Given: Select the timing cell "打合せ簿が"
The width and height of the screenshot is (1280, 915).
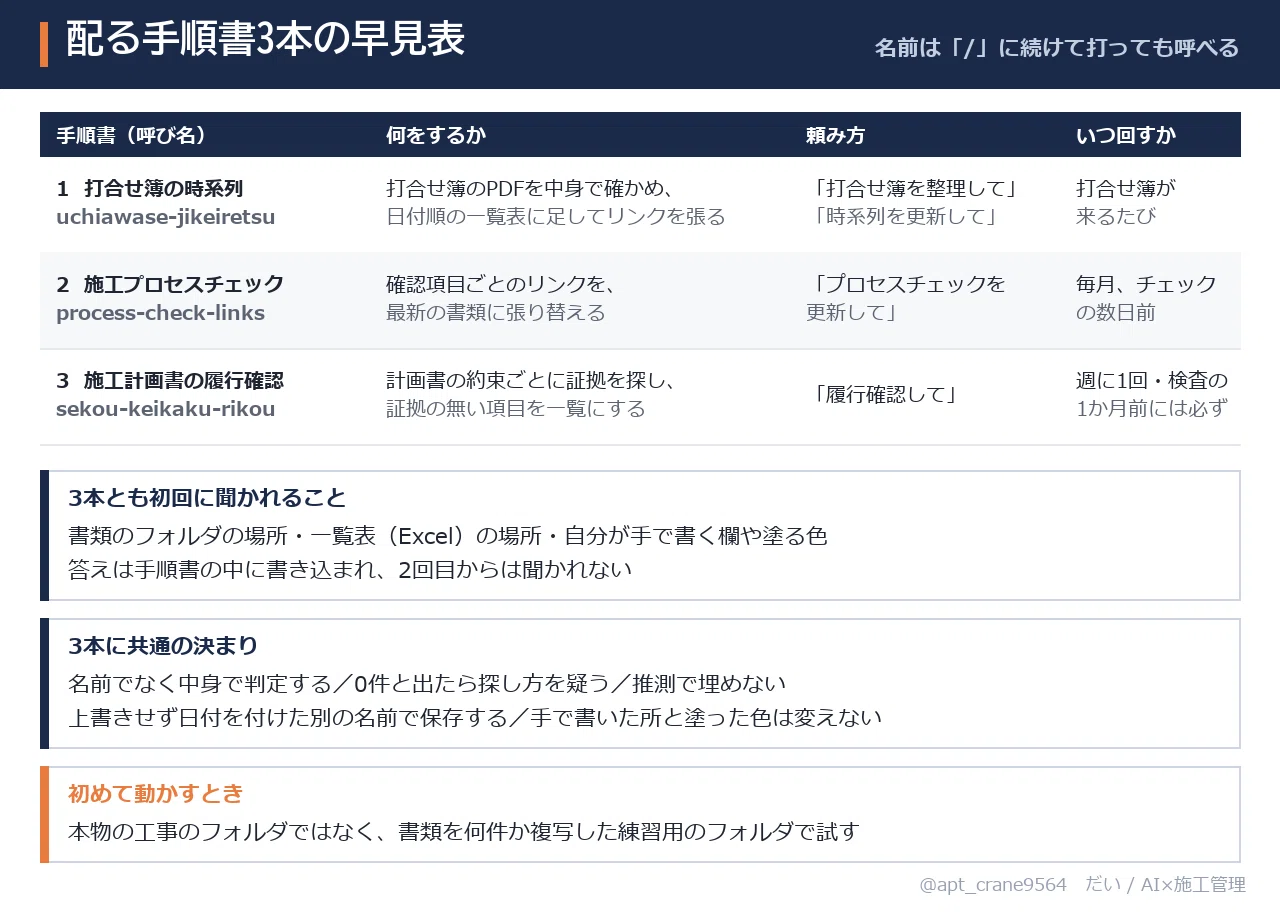Looking at the screenshot, I should click(x=1126, y=188).
